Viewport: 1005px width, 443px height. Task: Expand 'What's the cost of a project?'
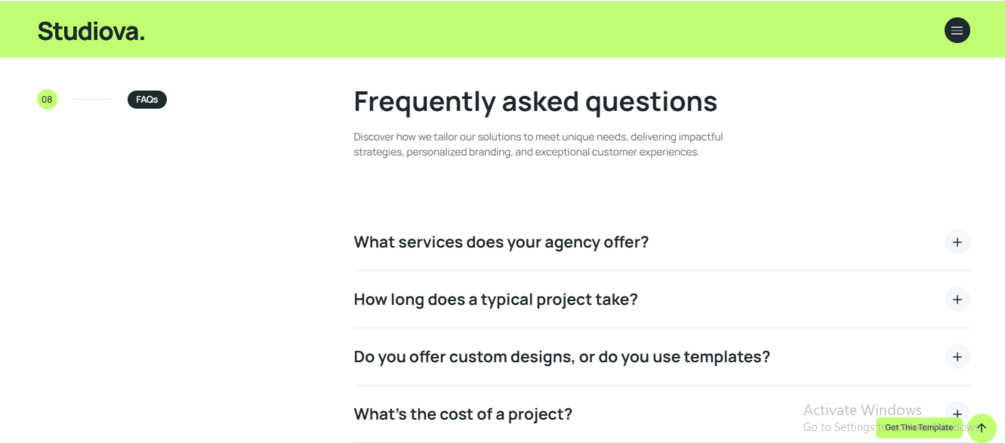tap(463, 414)
